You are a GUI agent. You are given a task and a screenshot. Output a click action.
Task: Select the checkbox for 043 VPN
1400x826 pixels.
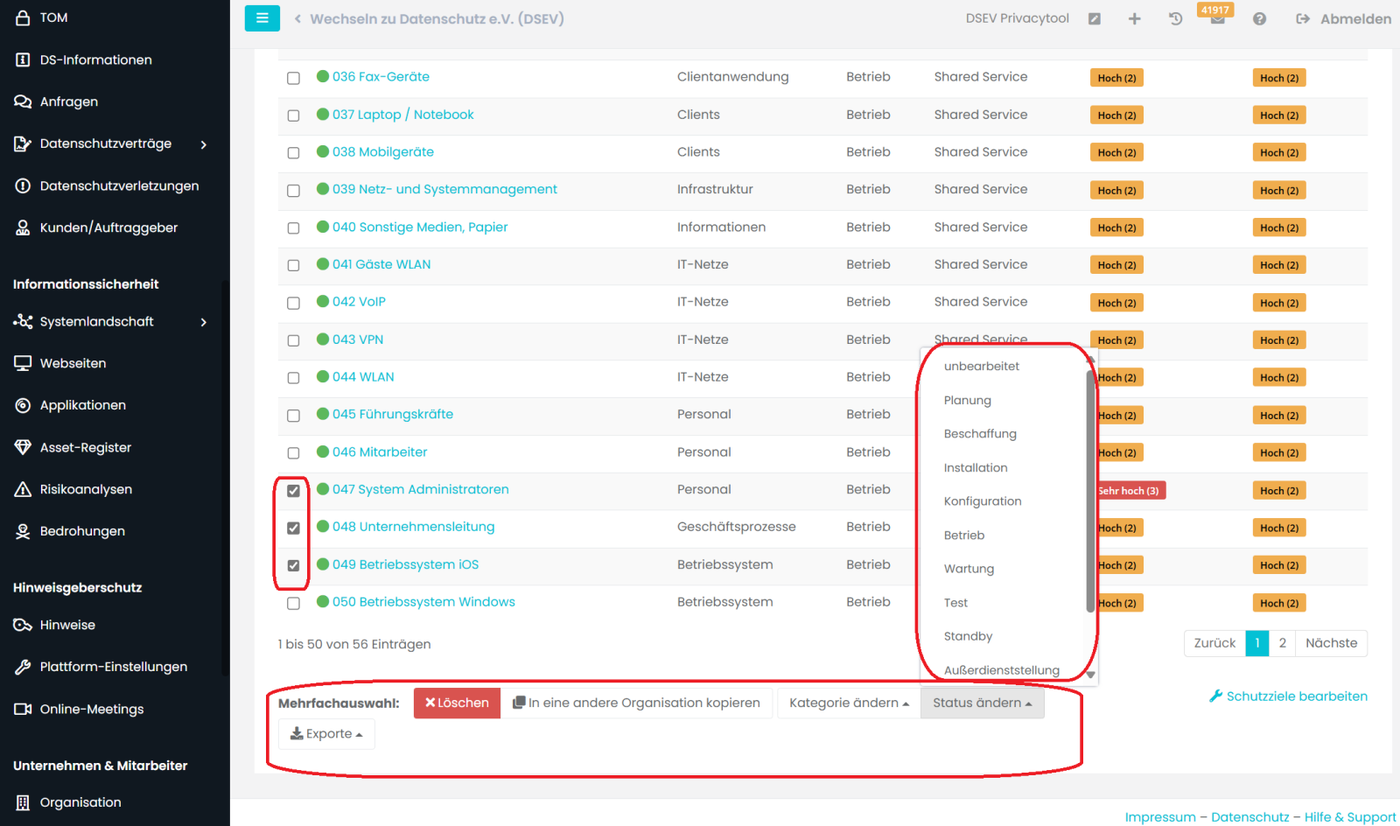[293, 341]
